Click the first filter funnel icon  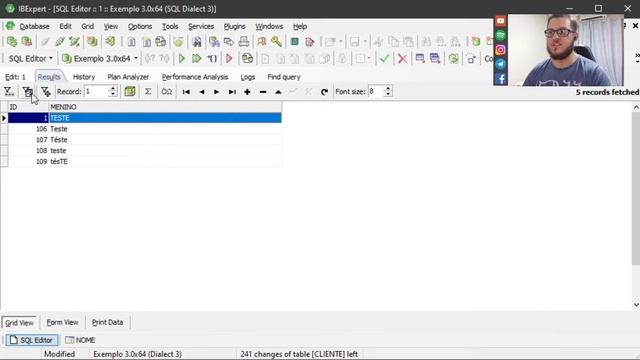pos(9,92)
